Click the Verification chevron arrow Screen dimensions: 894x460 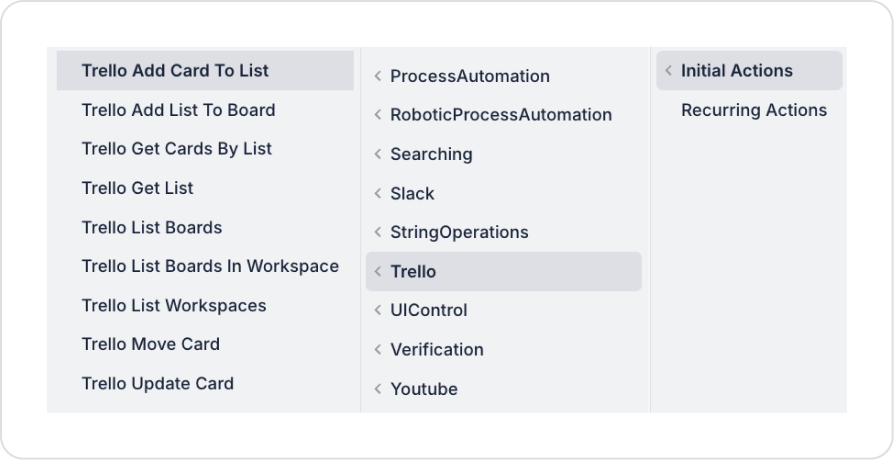pyautogui.click(x=378, y=350)
